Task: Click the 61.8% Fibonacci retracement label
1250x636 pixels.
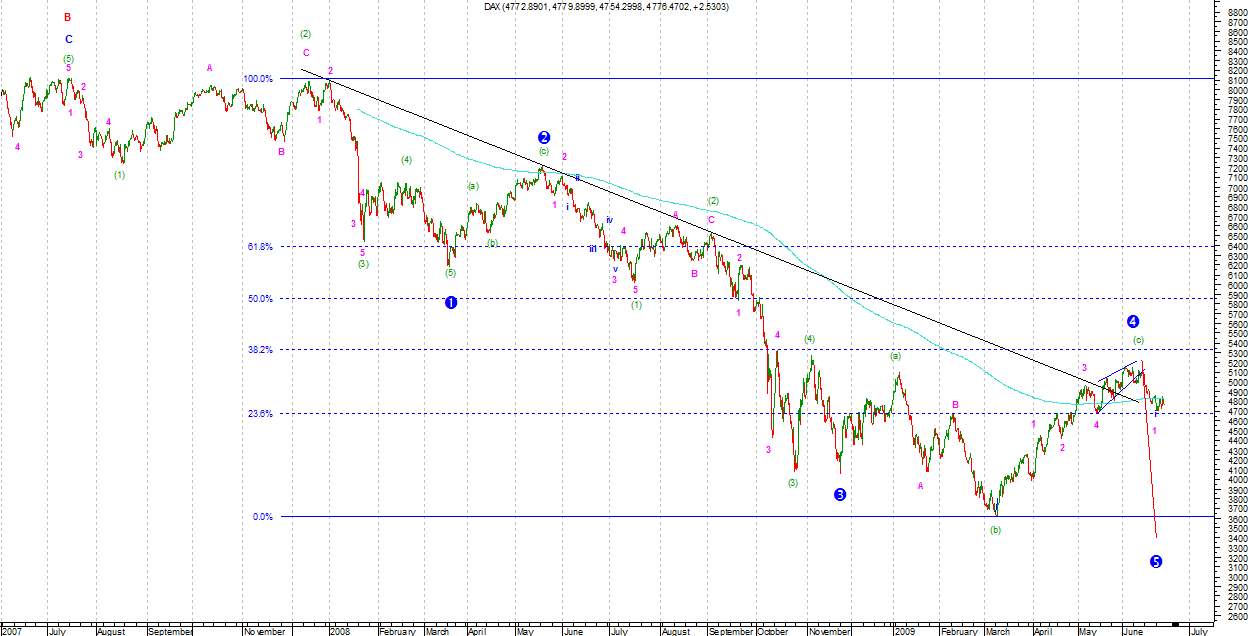Action: [259, 246]
